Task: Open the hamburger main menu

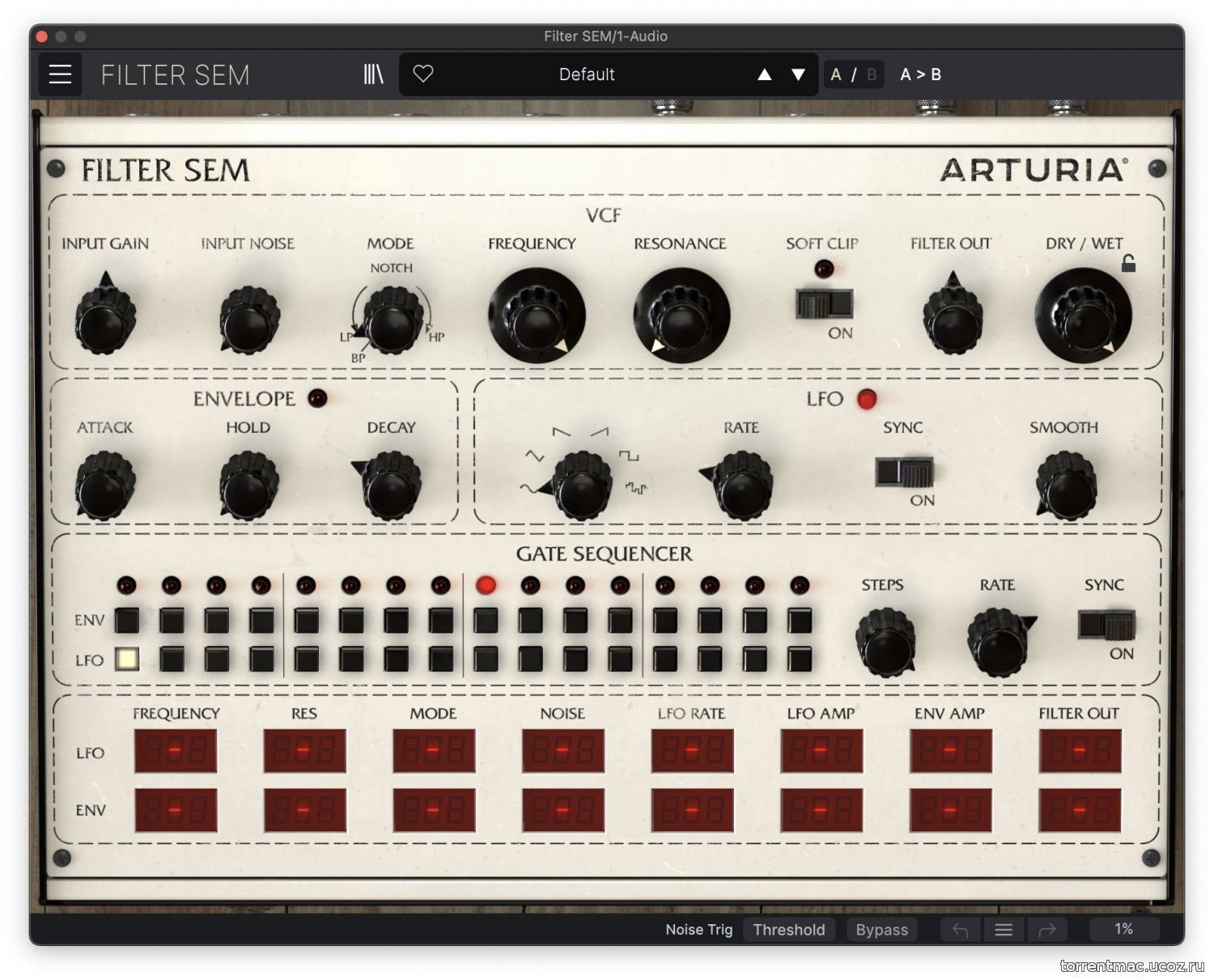Action: pyautogui.click(x=60, y=74)
